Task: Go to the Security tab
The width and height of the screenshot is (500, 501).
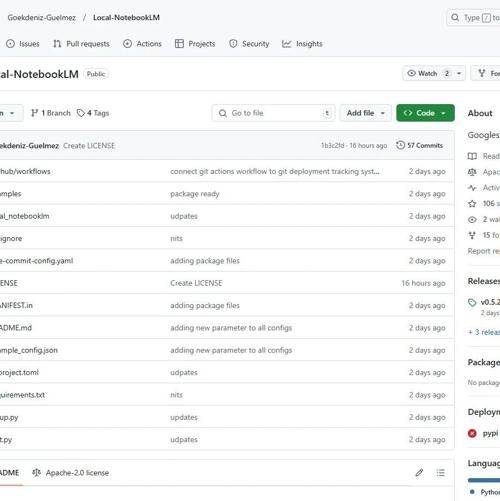Action: click(249, 44)
